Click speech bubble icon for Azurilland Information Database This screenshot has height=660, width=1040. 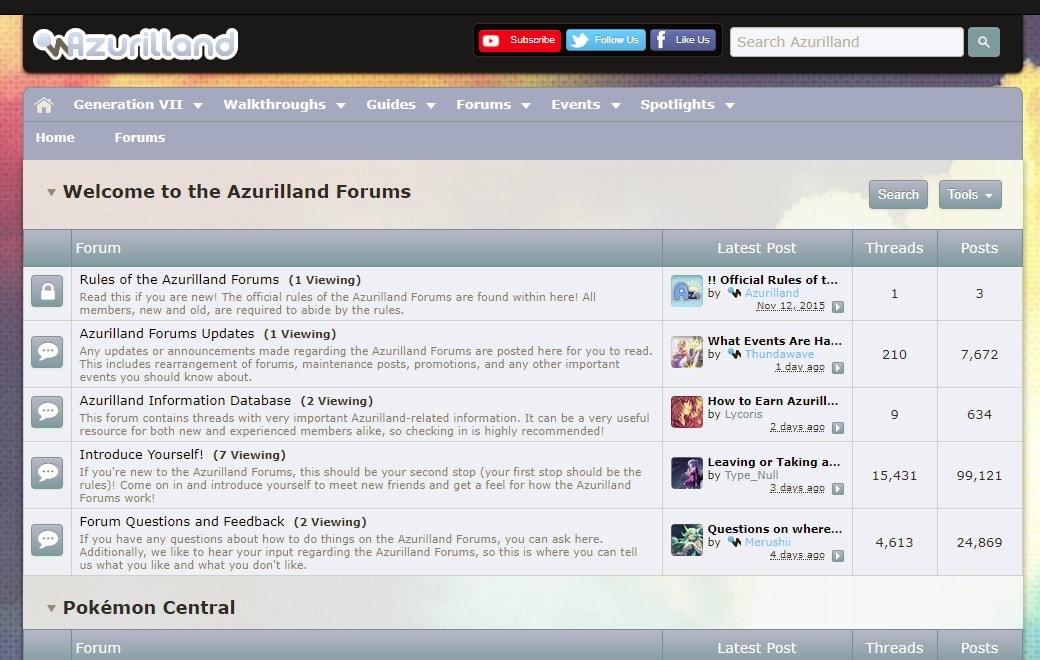tap(47, 412)
